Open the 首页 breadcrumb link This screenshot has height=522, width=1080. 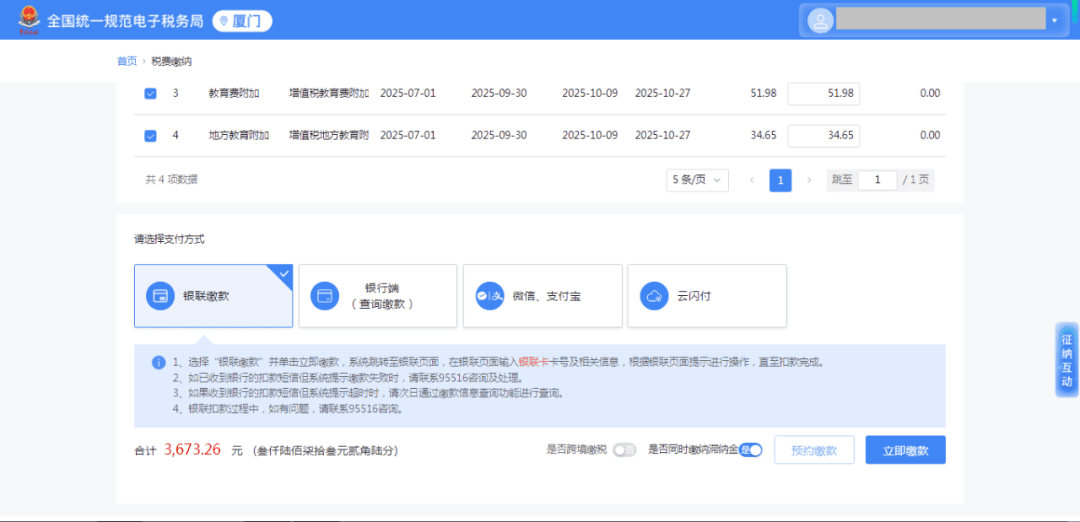(127, 61)
